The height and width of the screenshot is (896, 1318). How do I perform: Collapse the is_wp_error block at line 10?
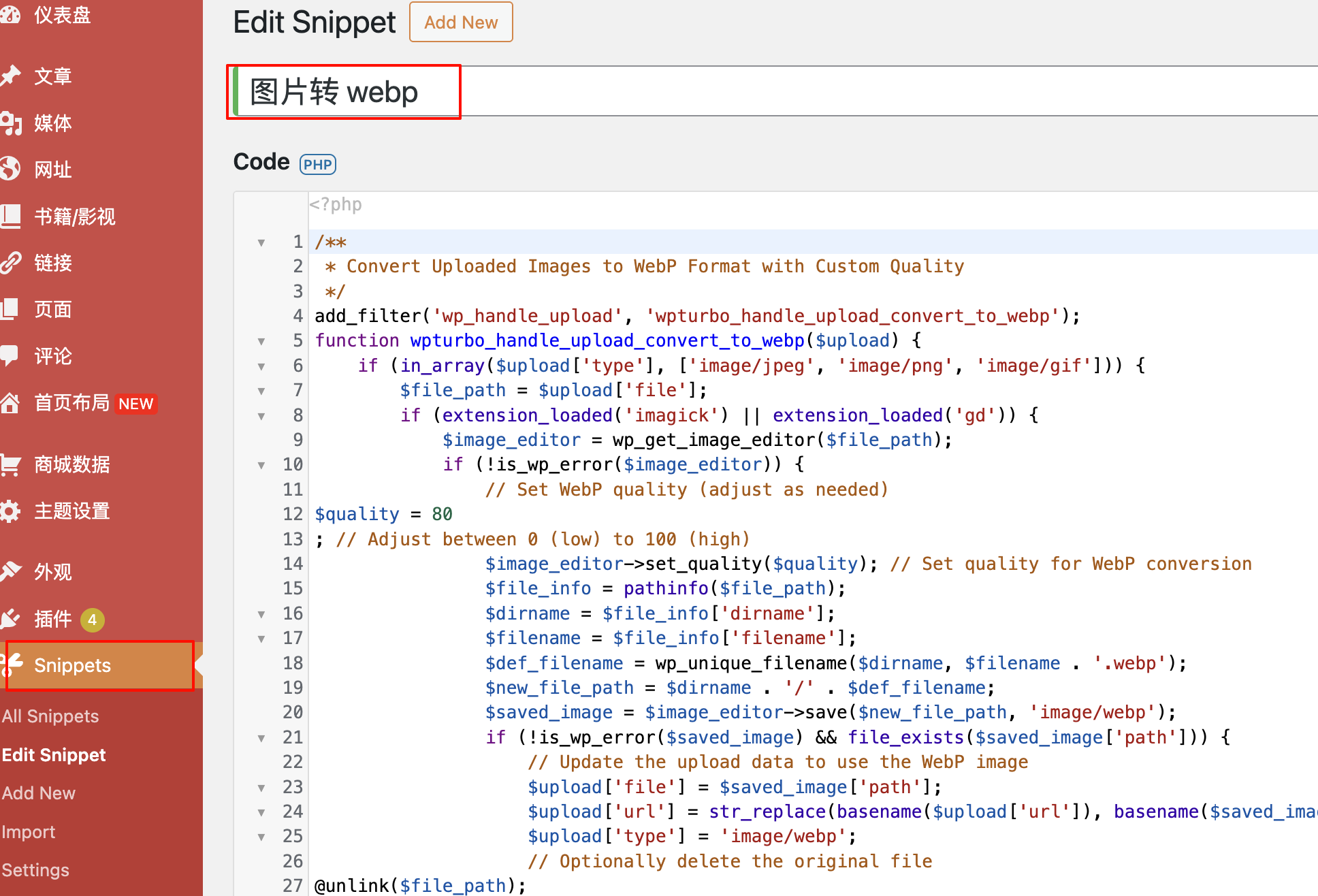(x=261, y=465)
